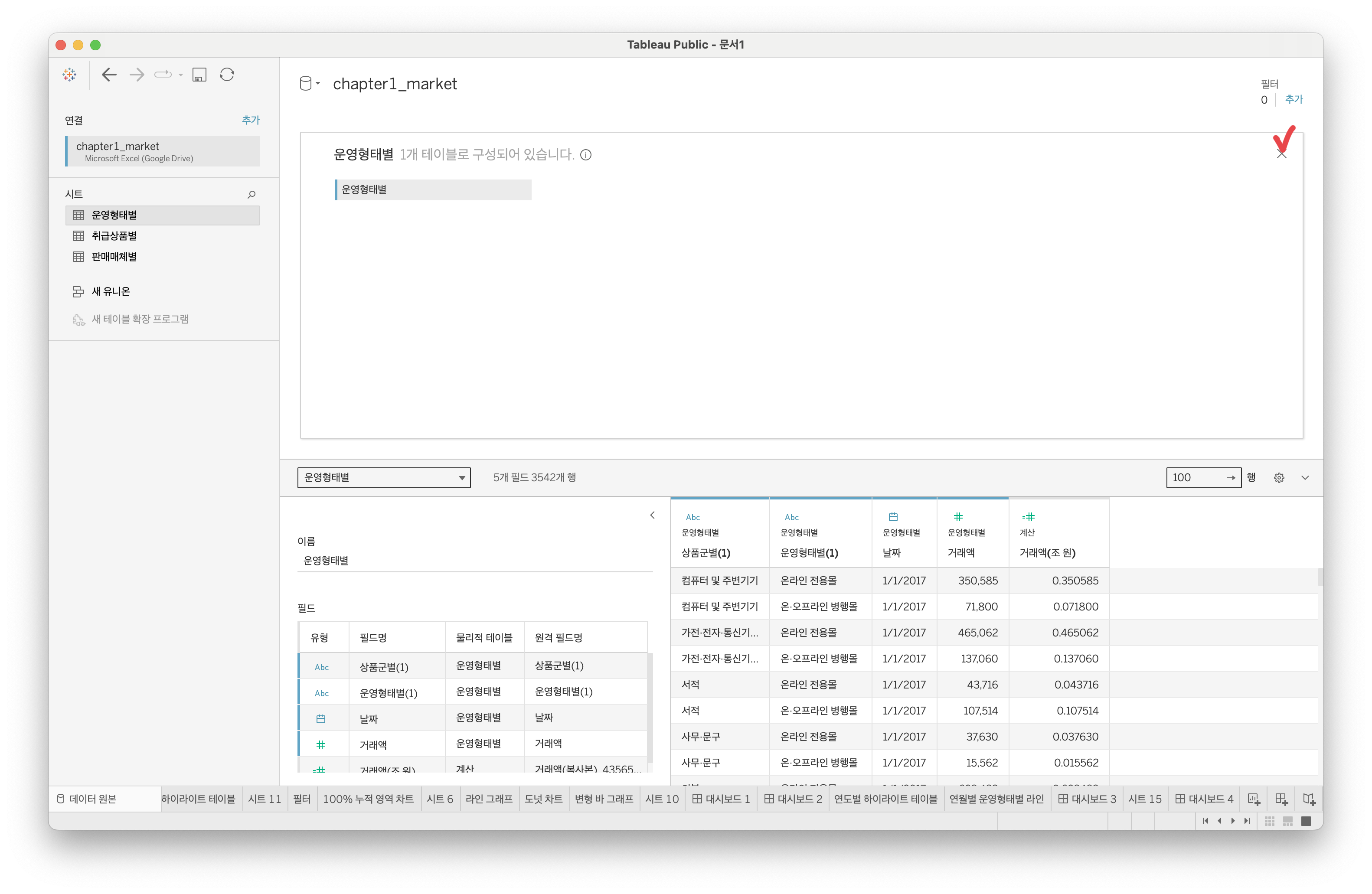The height and width of the screenshot is (894, 1372).
Task: Click the Tableau start page logo icon
Action: tap(70, 75)
